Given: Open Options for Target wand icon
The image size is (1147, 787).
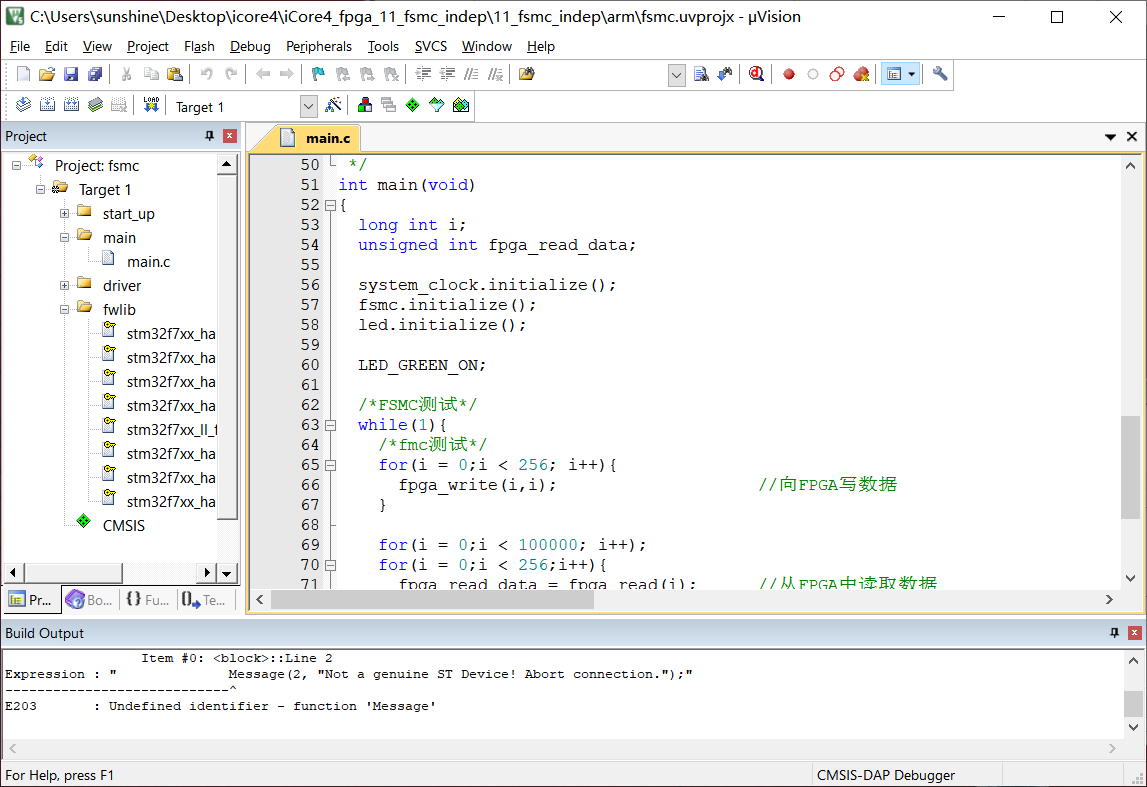Looking at the screenshot, I should coord(334,105).
